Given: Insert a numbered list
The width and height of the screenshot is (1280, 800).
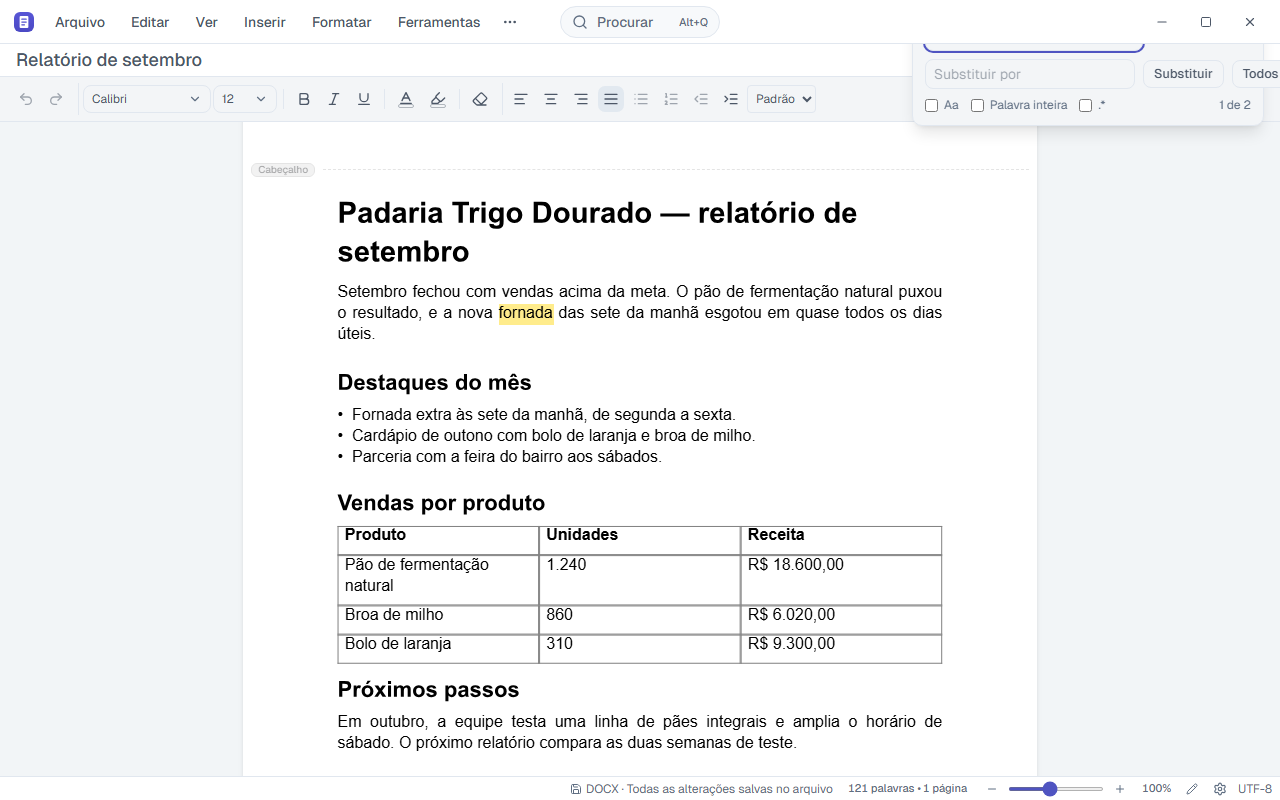Looking at the screenshot, I should coord(671,99).
